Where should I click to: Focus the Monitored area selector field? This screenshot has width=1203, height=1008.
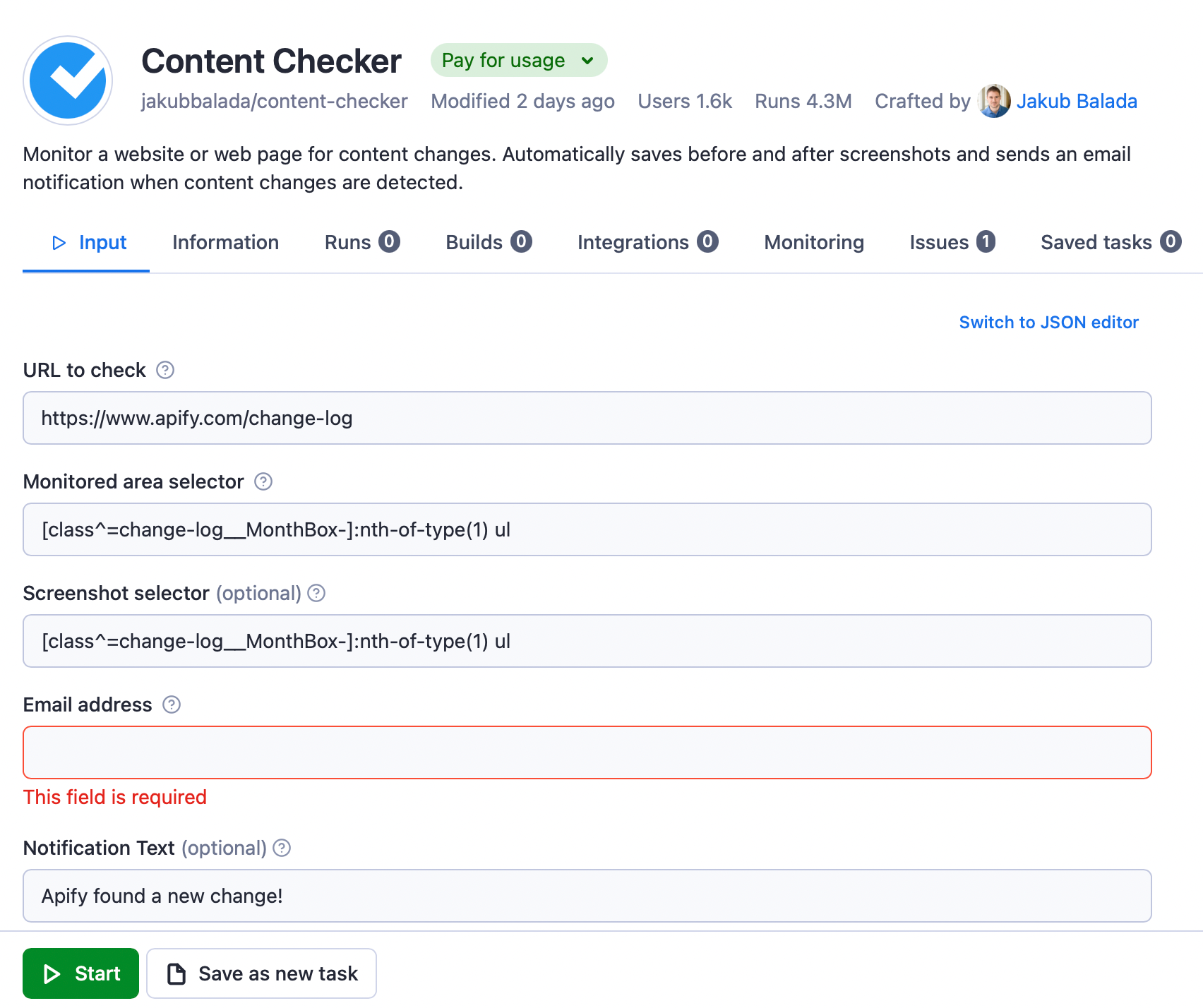(587, 529)
